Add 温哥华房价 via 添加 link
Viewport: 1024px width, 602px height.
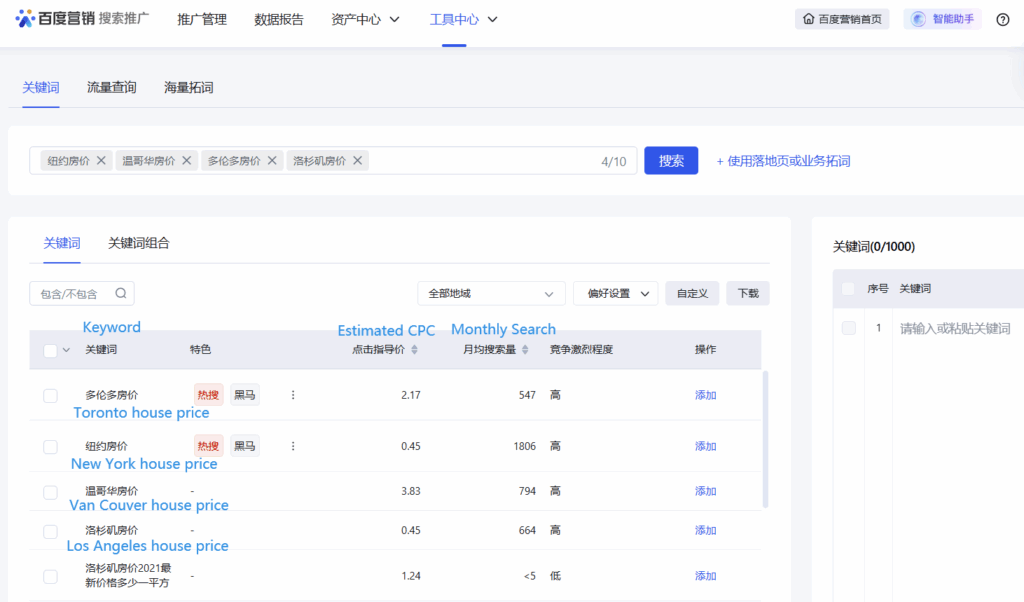[705, 491]
